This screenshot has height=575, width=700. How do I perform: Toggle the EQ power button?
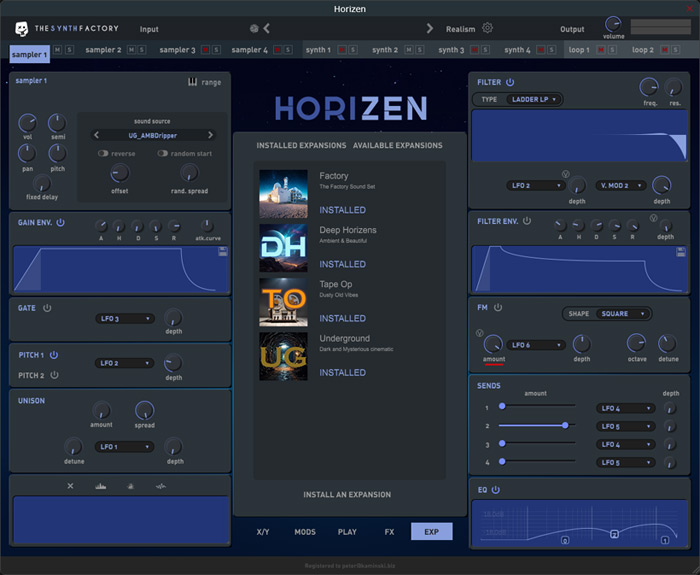[496, 490]
